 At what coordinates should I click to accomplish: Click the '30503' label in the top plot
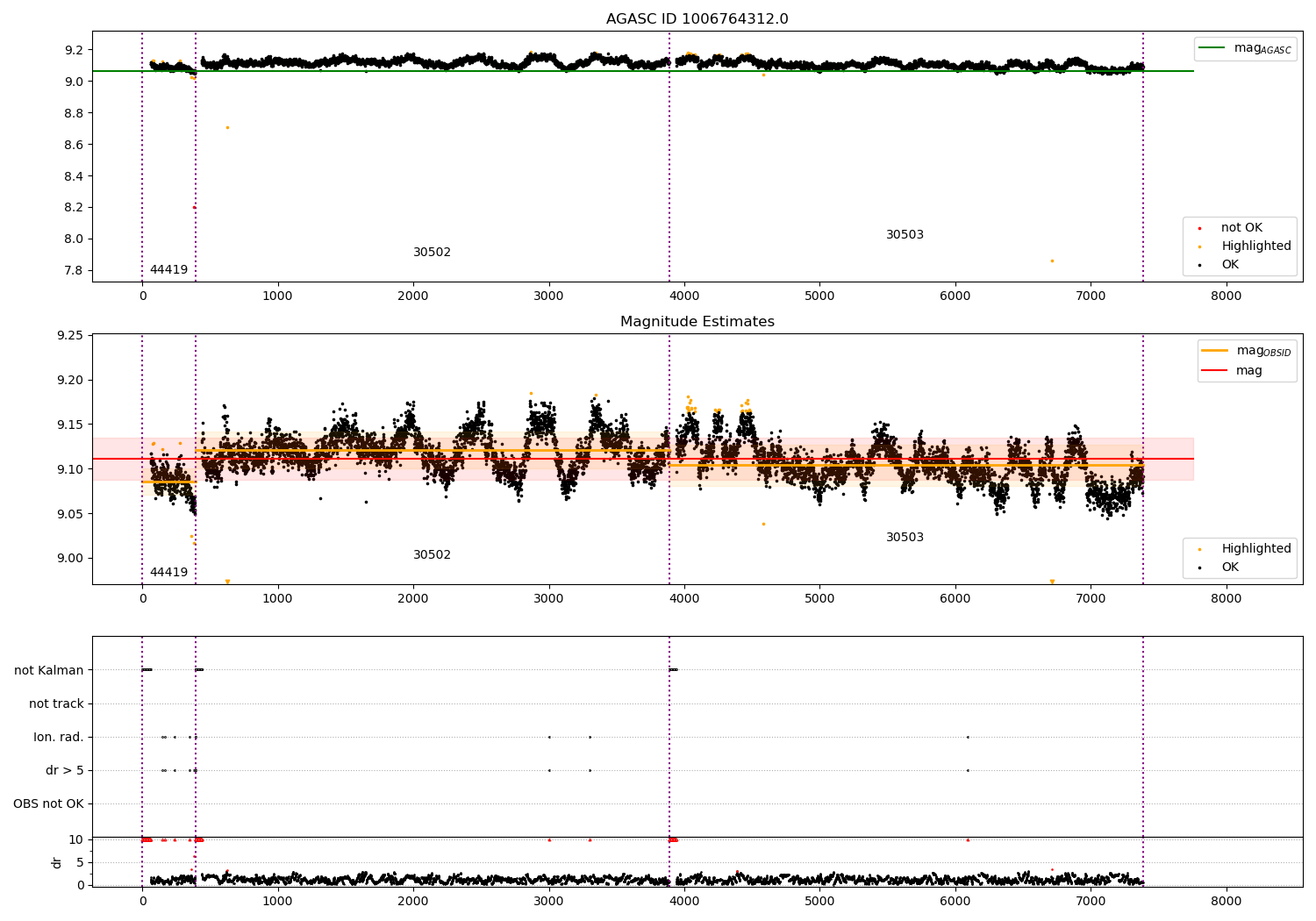905,235
